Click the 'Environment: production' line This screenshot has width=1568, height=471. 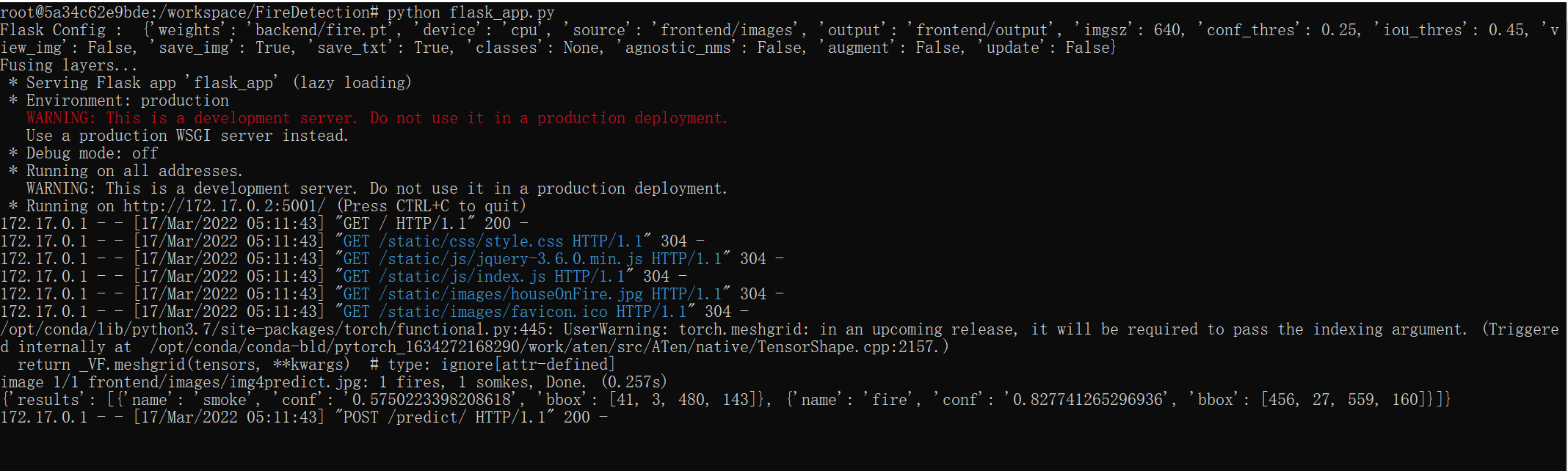(119, 101)
